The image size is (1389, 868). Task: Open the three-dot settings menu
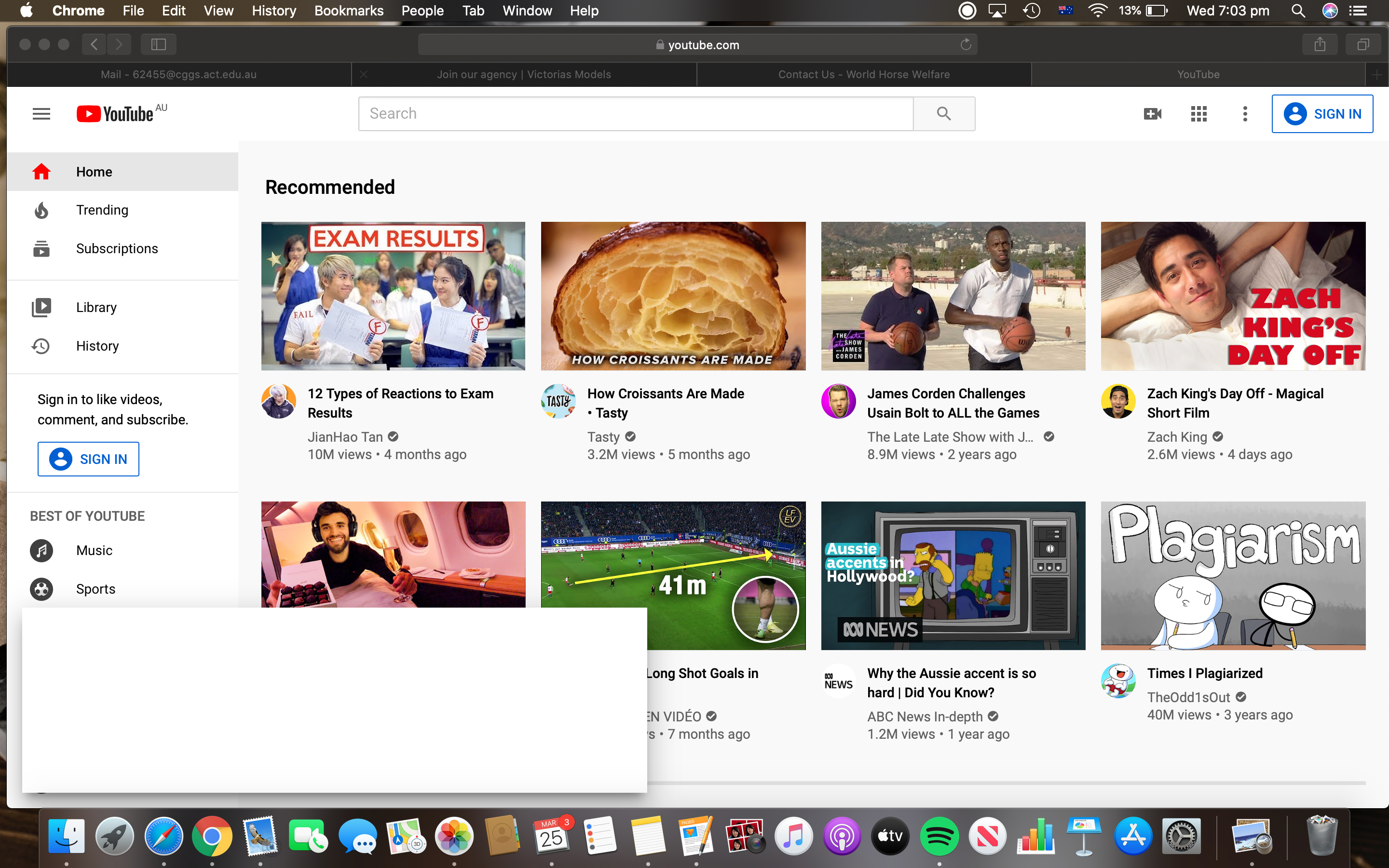pyautogui.click(x=1244, y=114)
